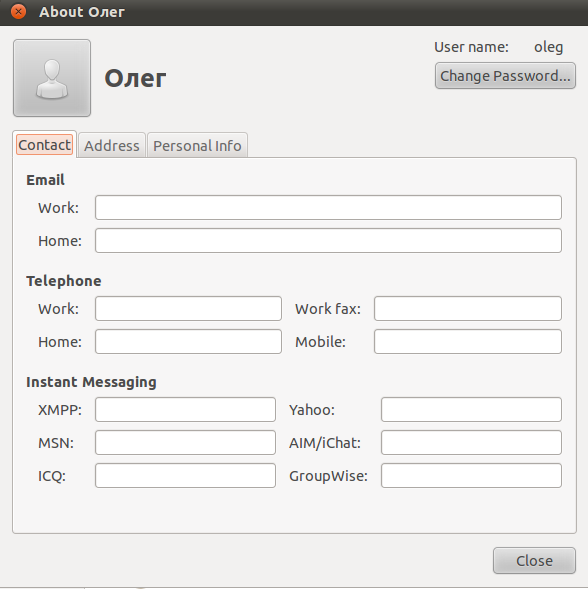The width and height of the screenshot is (588, 589).
Task: Click the Work telephone field
Action: [x=188, y=308]
